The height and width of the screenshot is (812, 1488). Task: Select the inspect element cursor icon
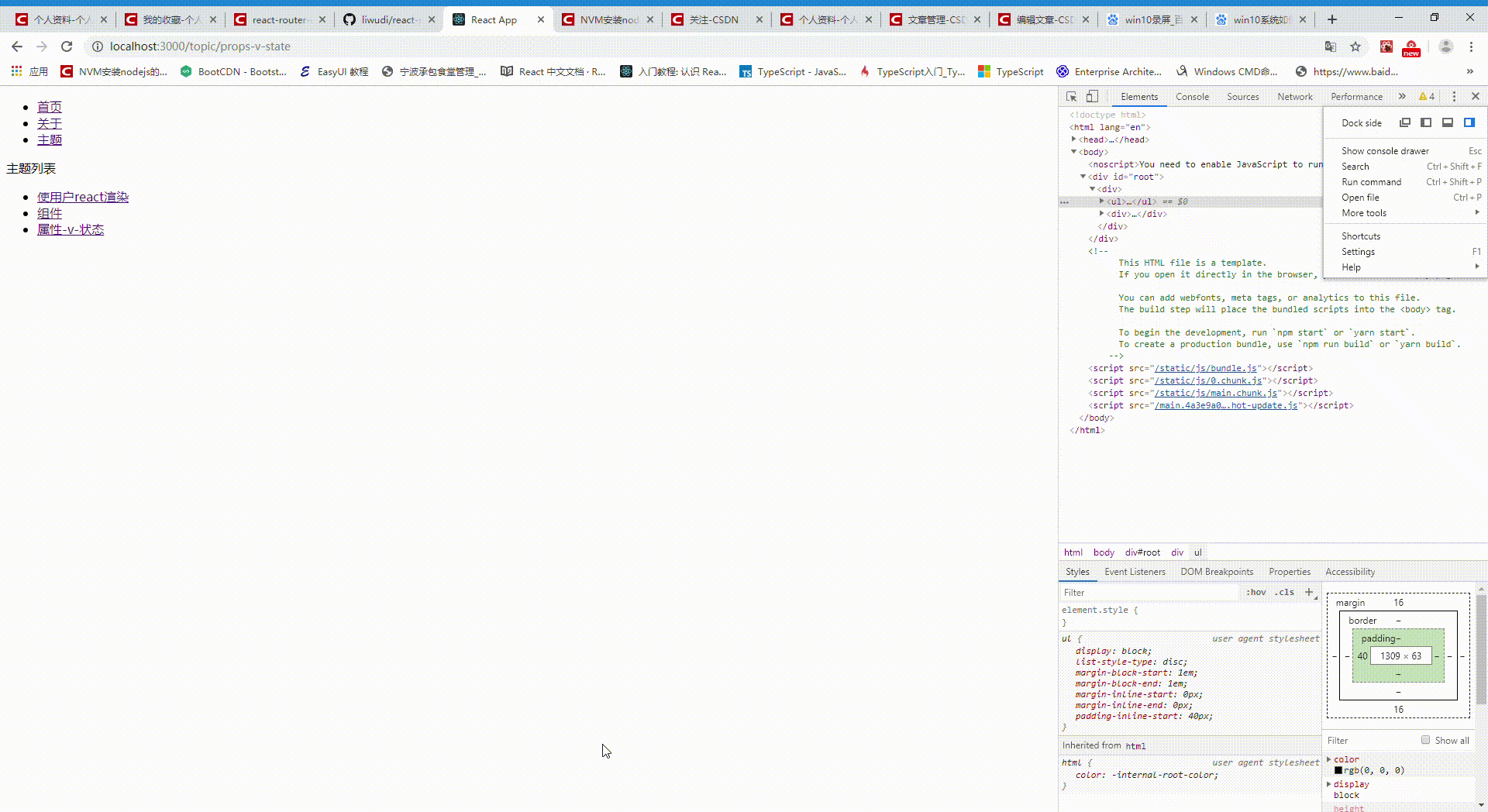(1072, 96)
